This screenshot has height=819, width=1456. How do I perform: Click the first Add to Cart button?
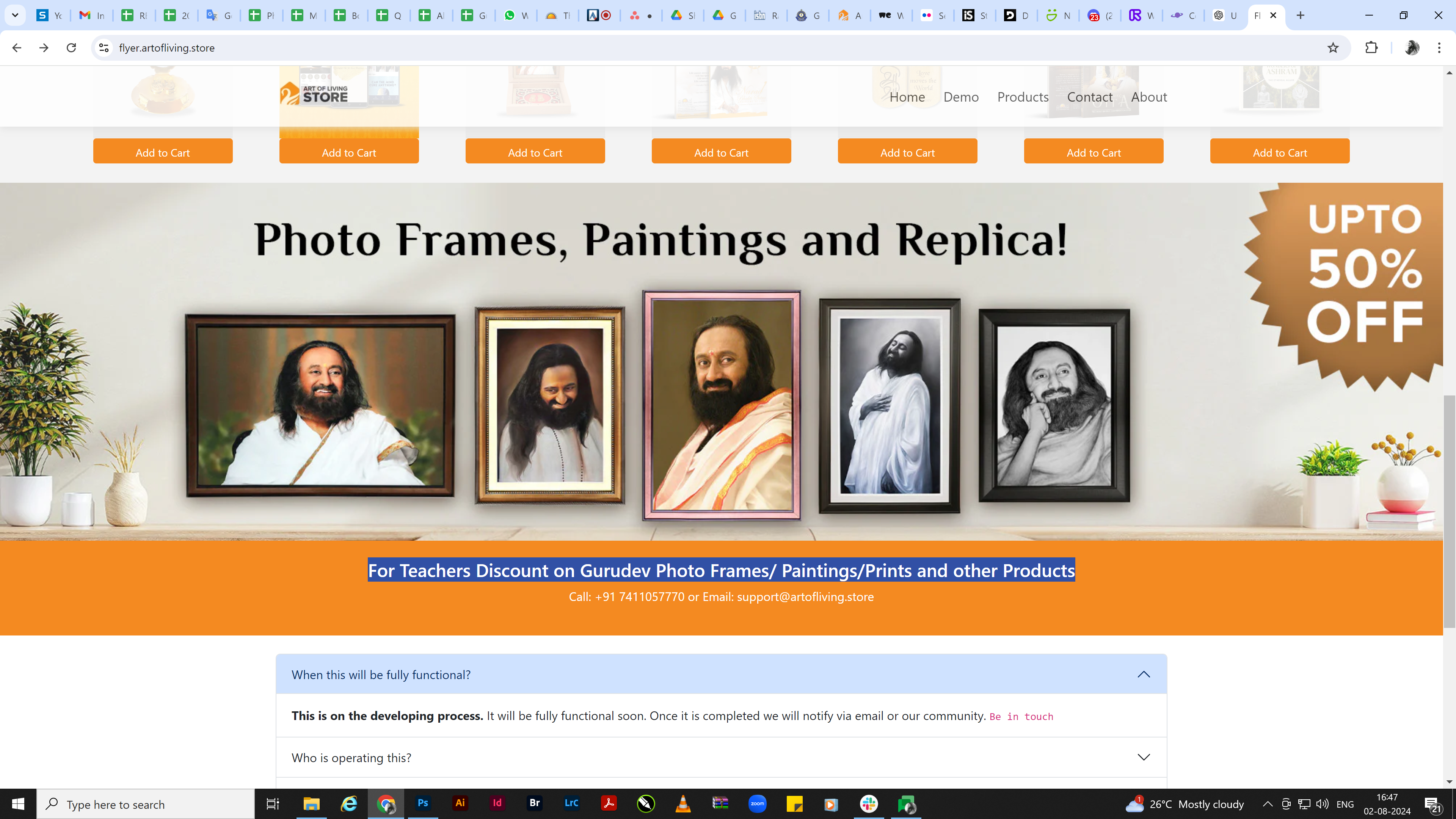pos(163,152)
